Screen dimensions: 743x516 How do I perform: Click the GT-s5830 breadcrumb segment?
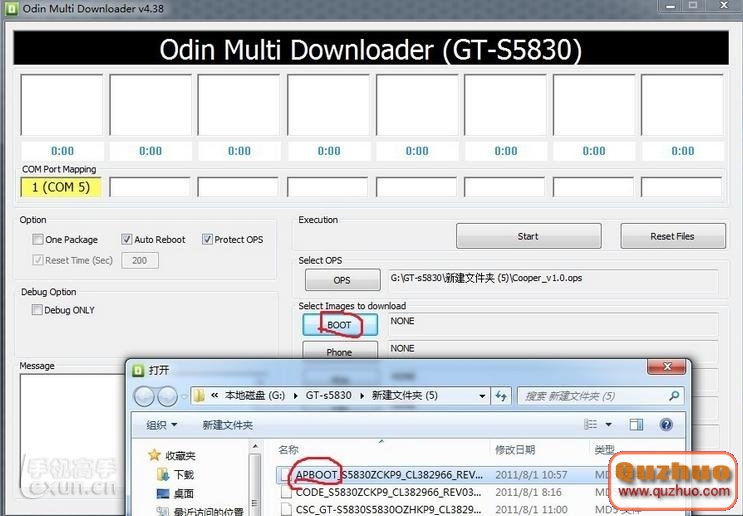(x=329, y=395)
